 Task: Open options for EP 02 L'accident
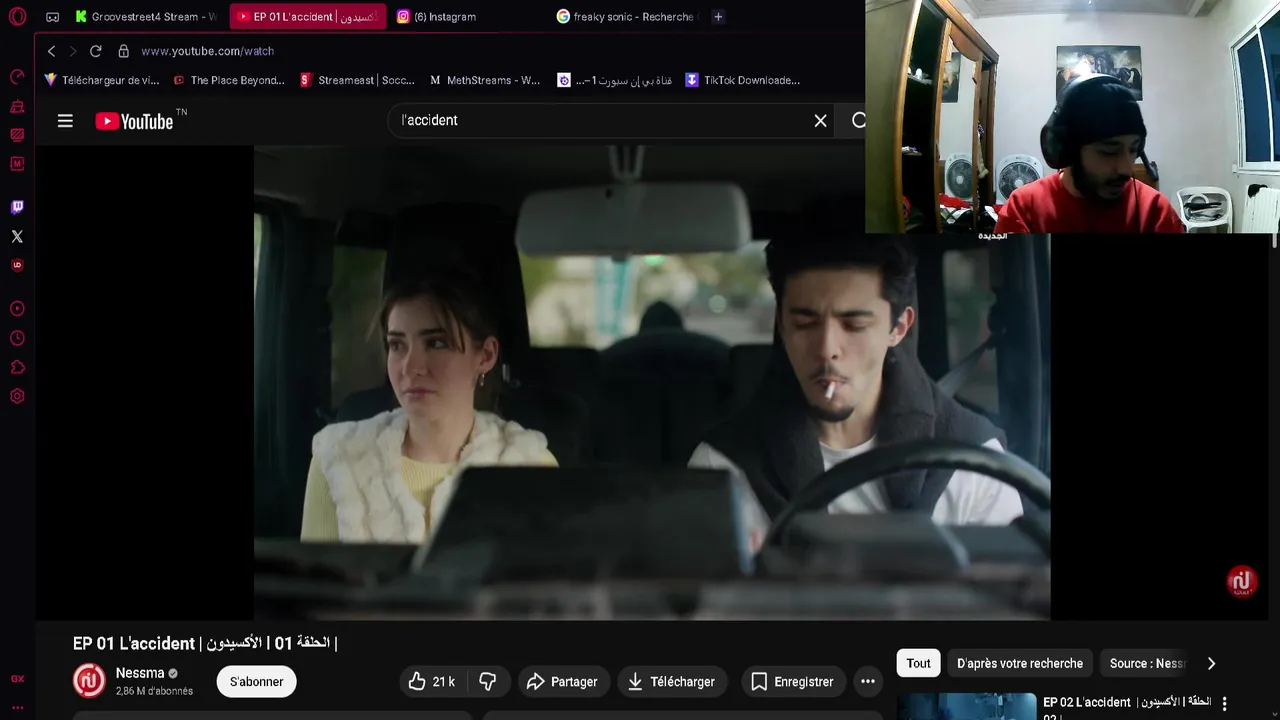(1224, 704)
